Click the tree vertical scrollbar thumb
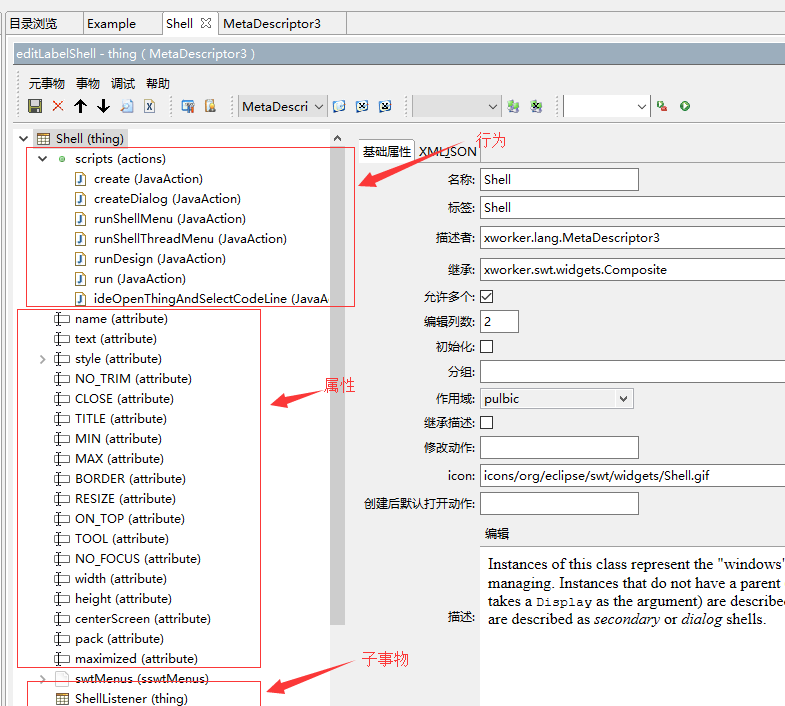The image size is (785, 706). (x=337, y=386)
